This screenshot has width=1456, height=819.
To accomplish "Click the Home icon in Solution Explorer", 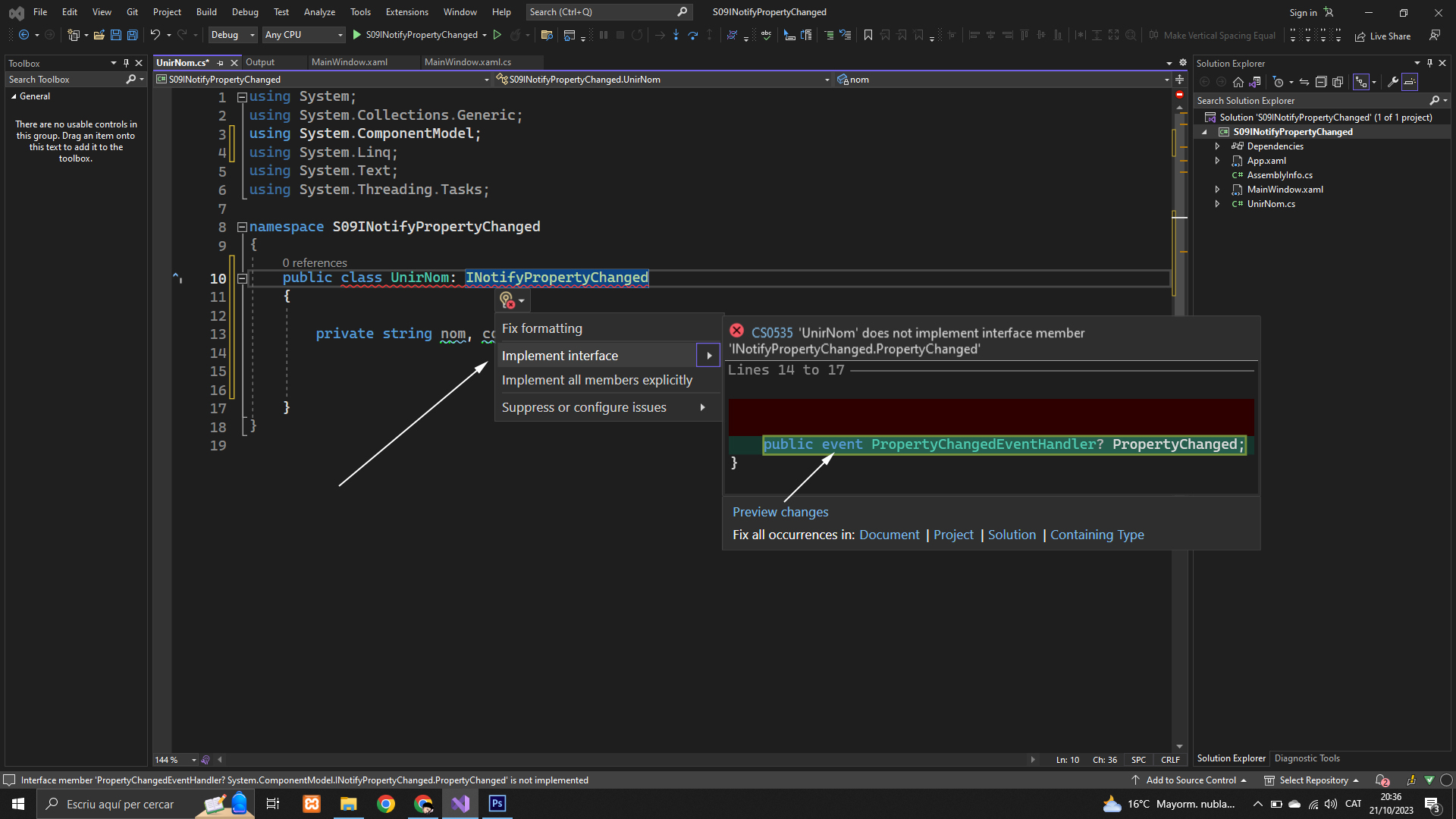I will tap(1238, 82).
